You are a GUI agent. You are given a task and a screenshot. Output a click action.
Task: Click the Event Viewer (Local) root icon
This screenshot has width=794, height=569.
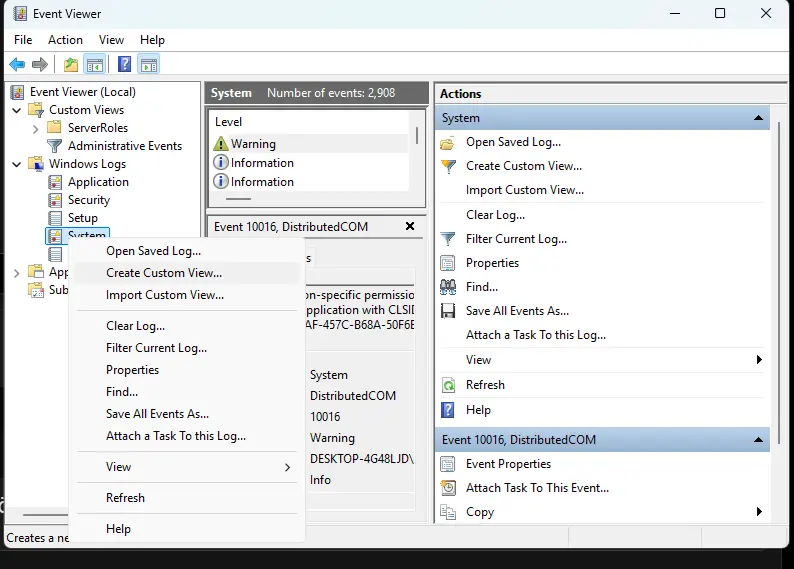17,92
